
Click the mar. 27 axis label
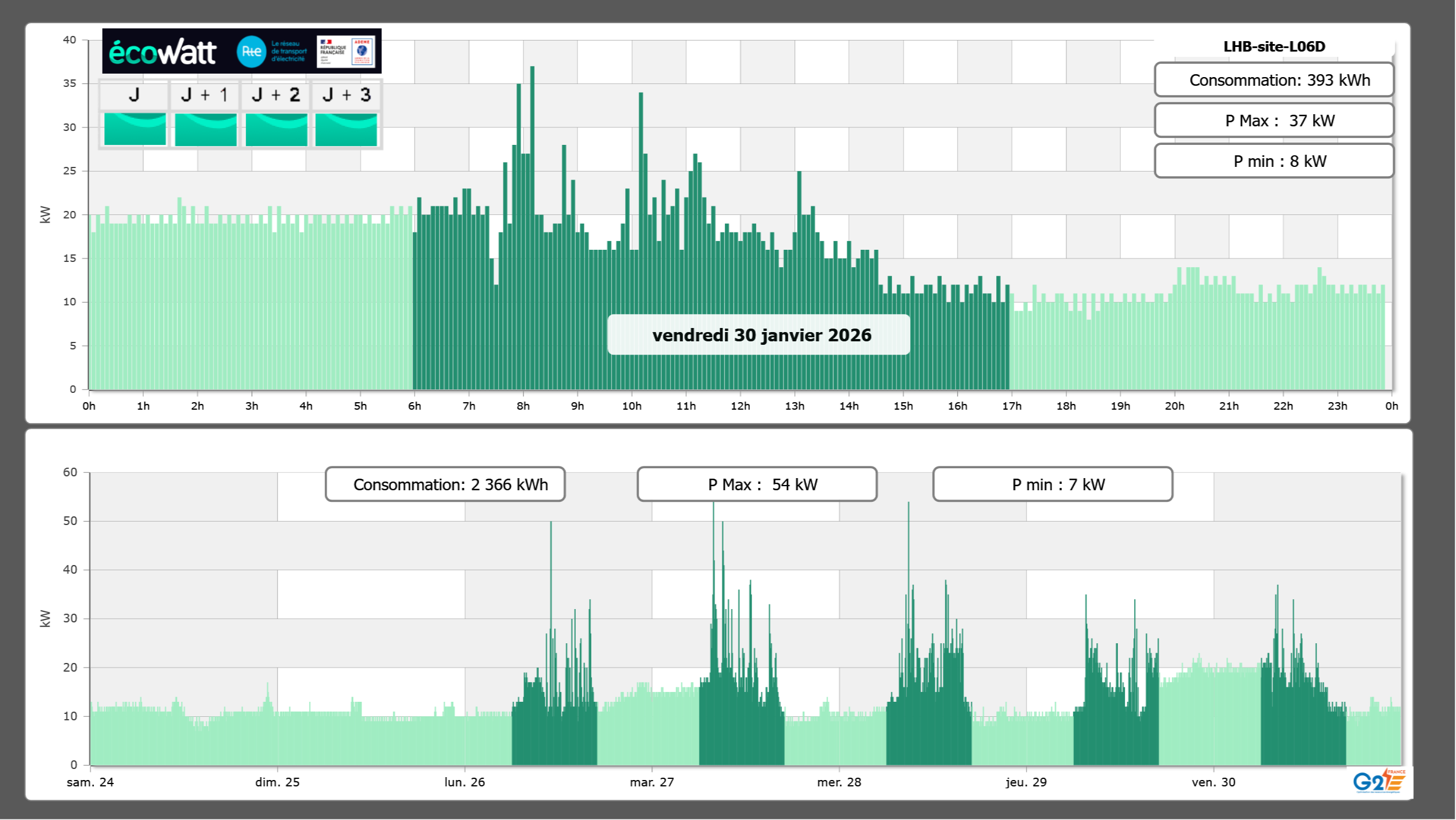click(652, 782)
